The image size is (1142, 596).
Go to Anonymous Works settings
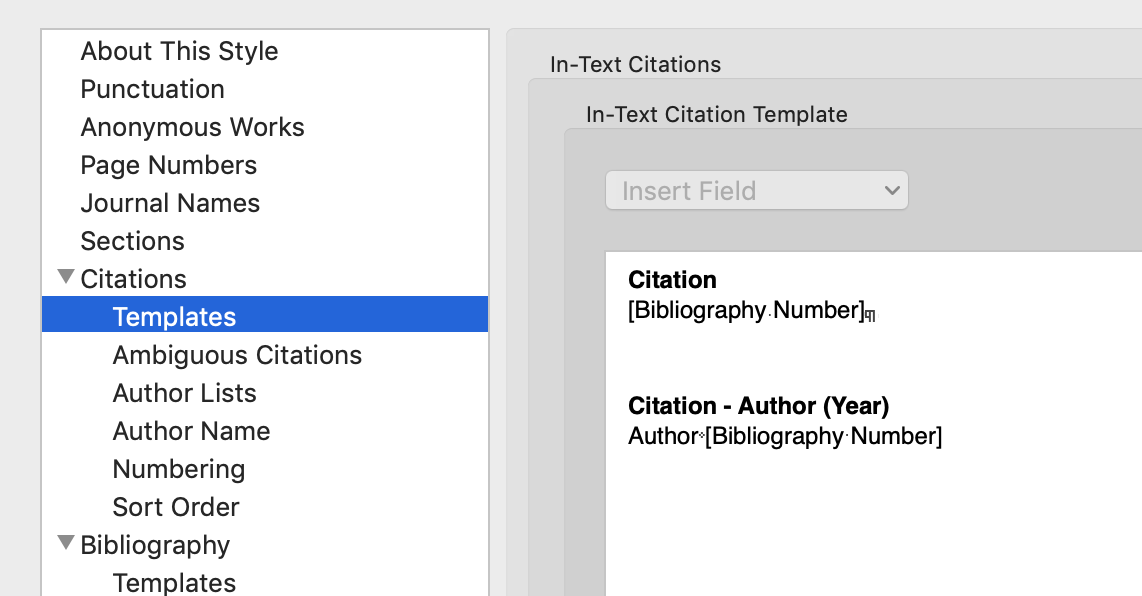[x=192, y=127]
